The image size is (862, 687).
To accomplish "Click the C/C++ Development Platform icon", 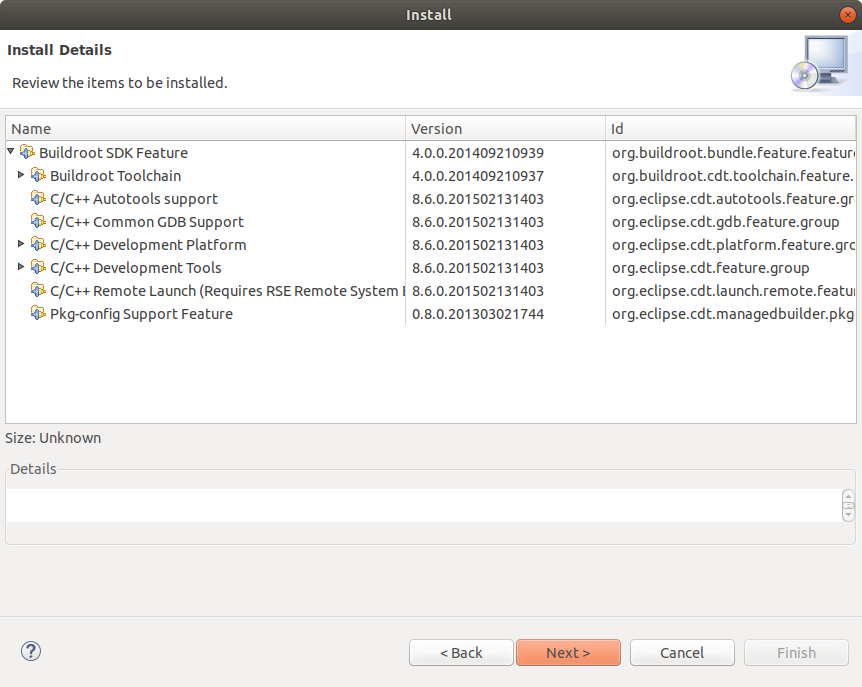I will pyautogui.click(x=38, y=245).
